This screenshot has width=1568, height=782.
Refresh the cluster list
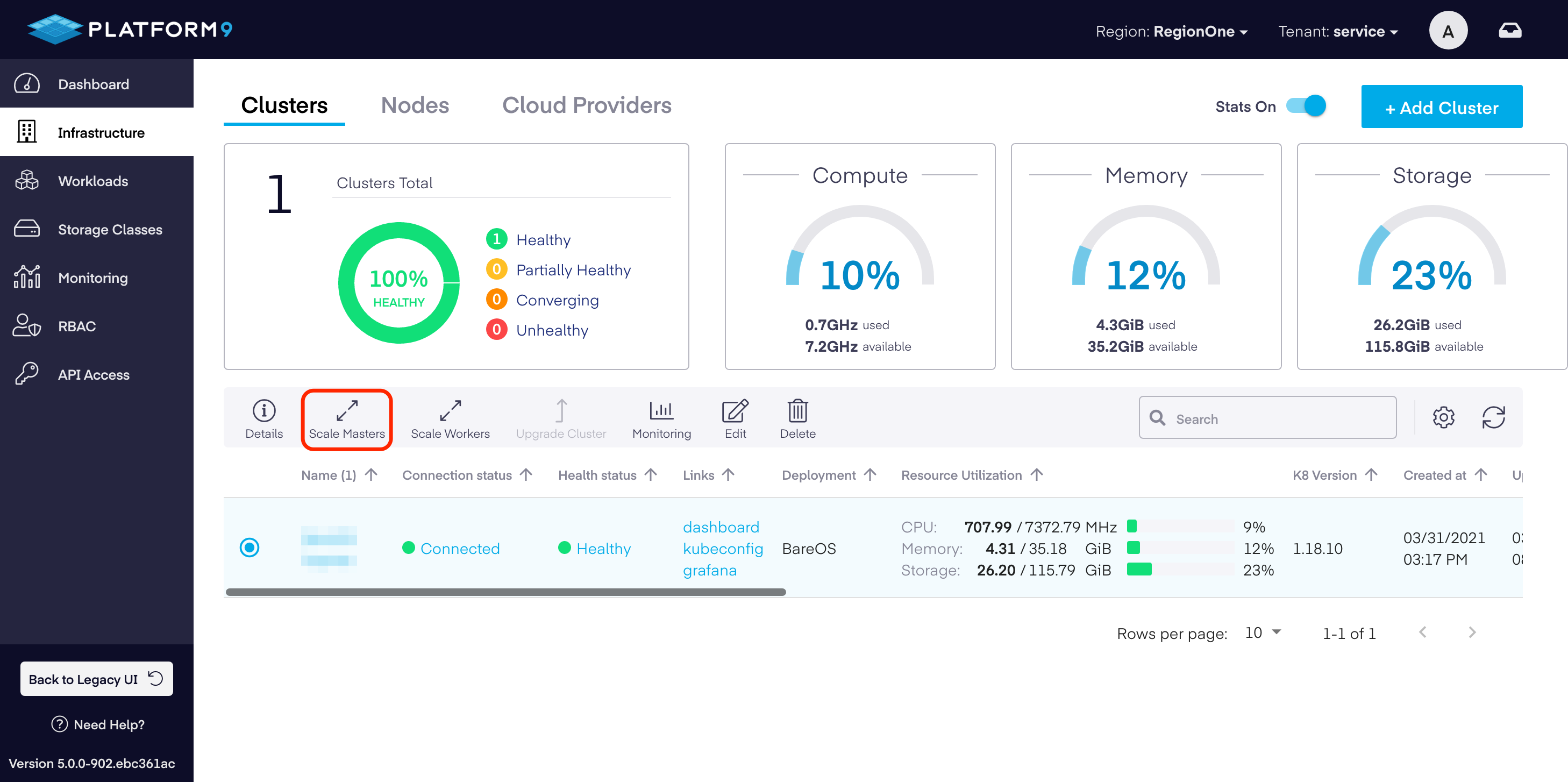click(1493, 418)
